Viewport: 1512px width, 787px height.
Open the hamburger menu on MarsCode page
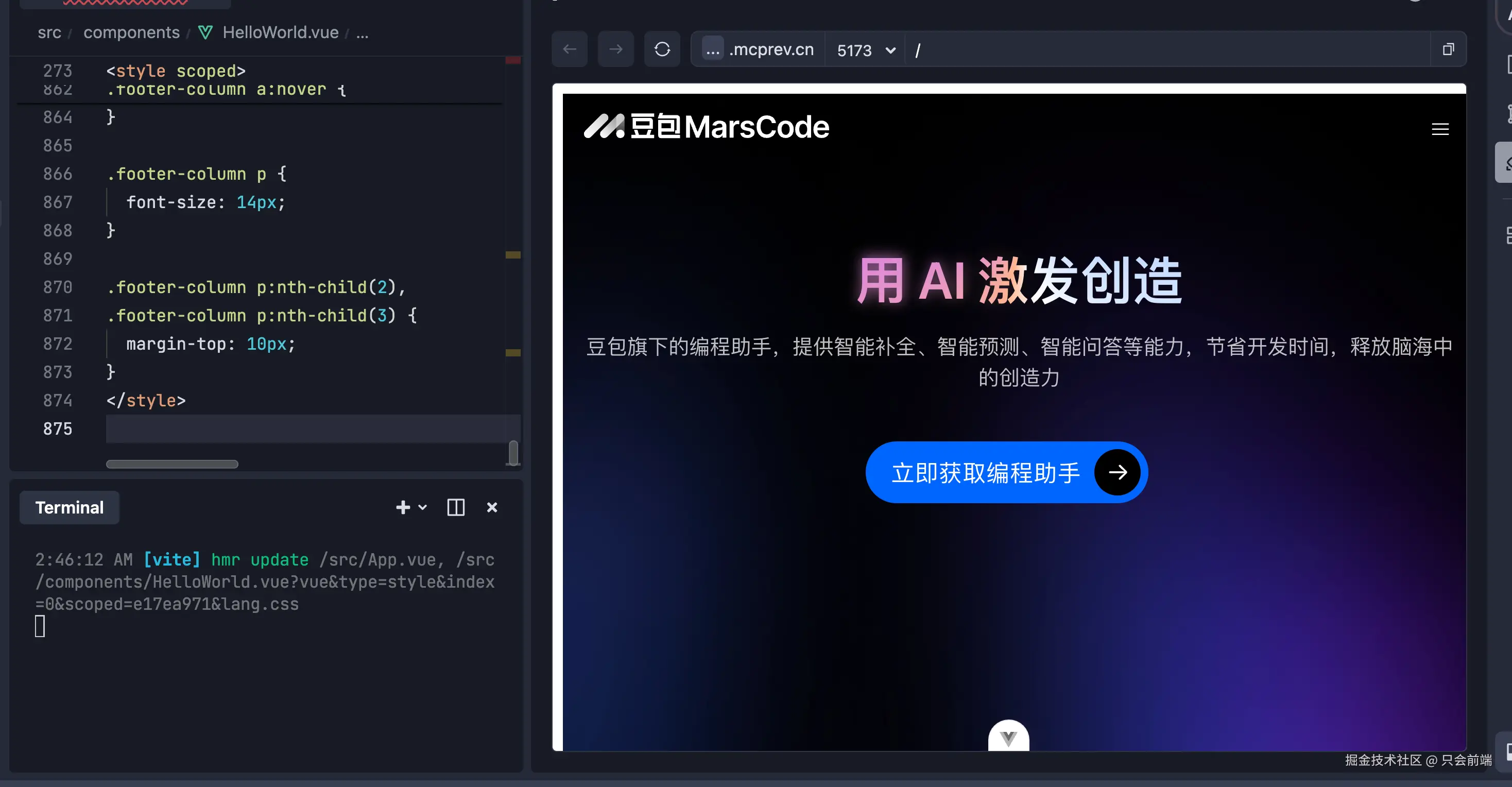[x=1440, y=129]
